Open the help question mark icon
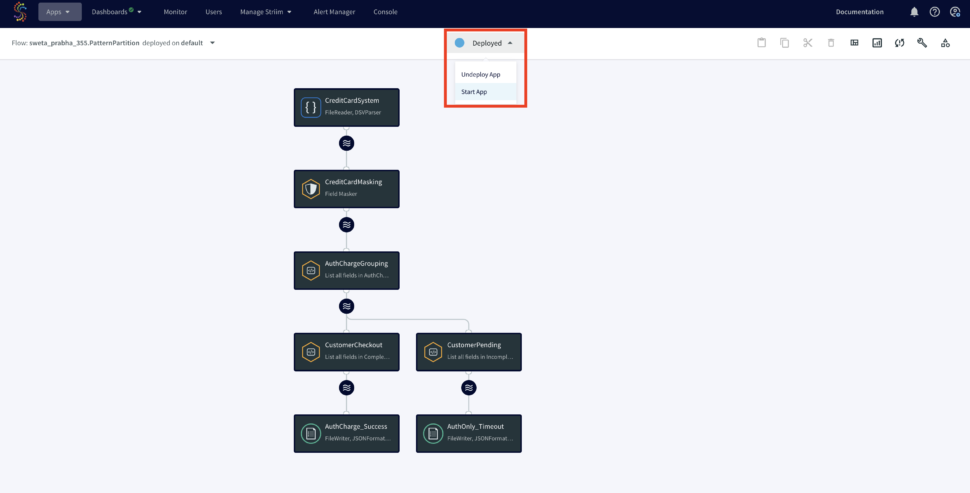 coord(935,12)
